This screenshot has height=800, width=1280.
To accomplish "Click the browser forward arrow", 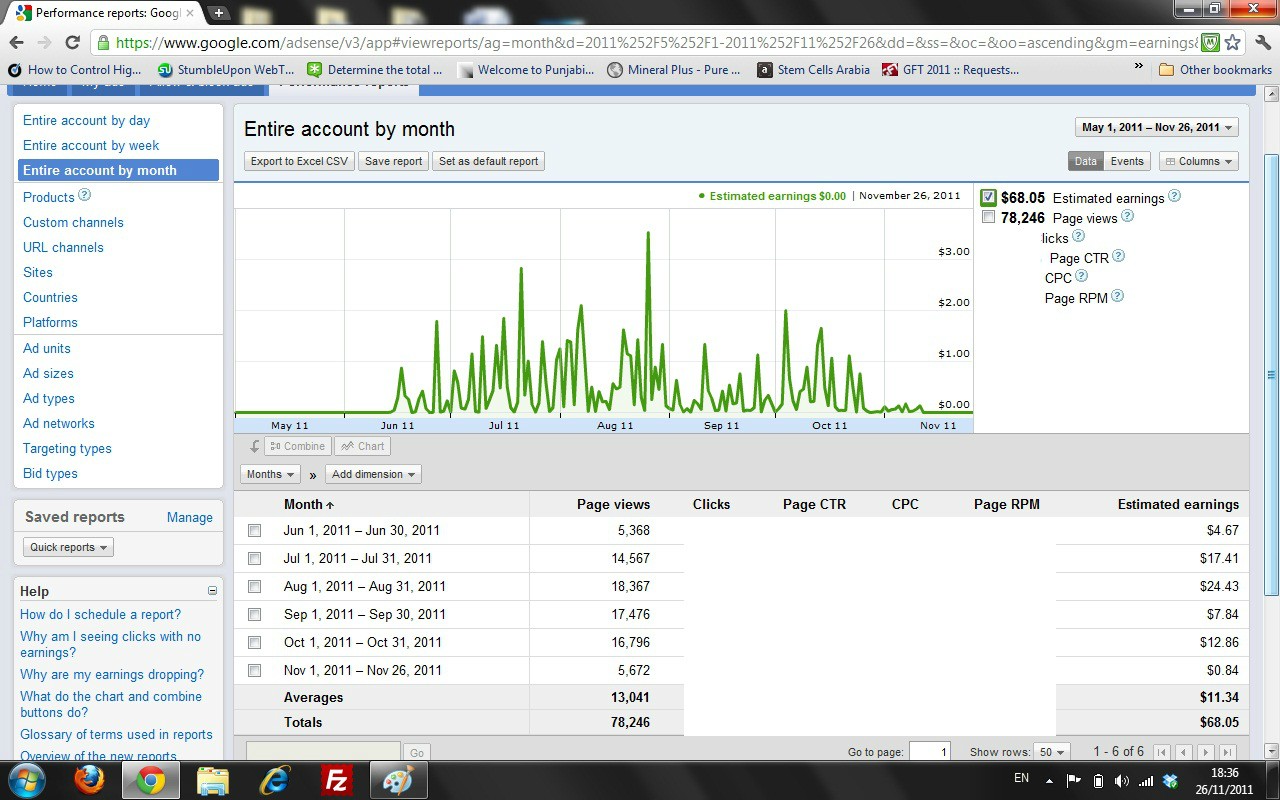I will pos(44,42).
